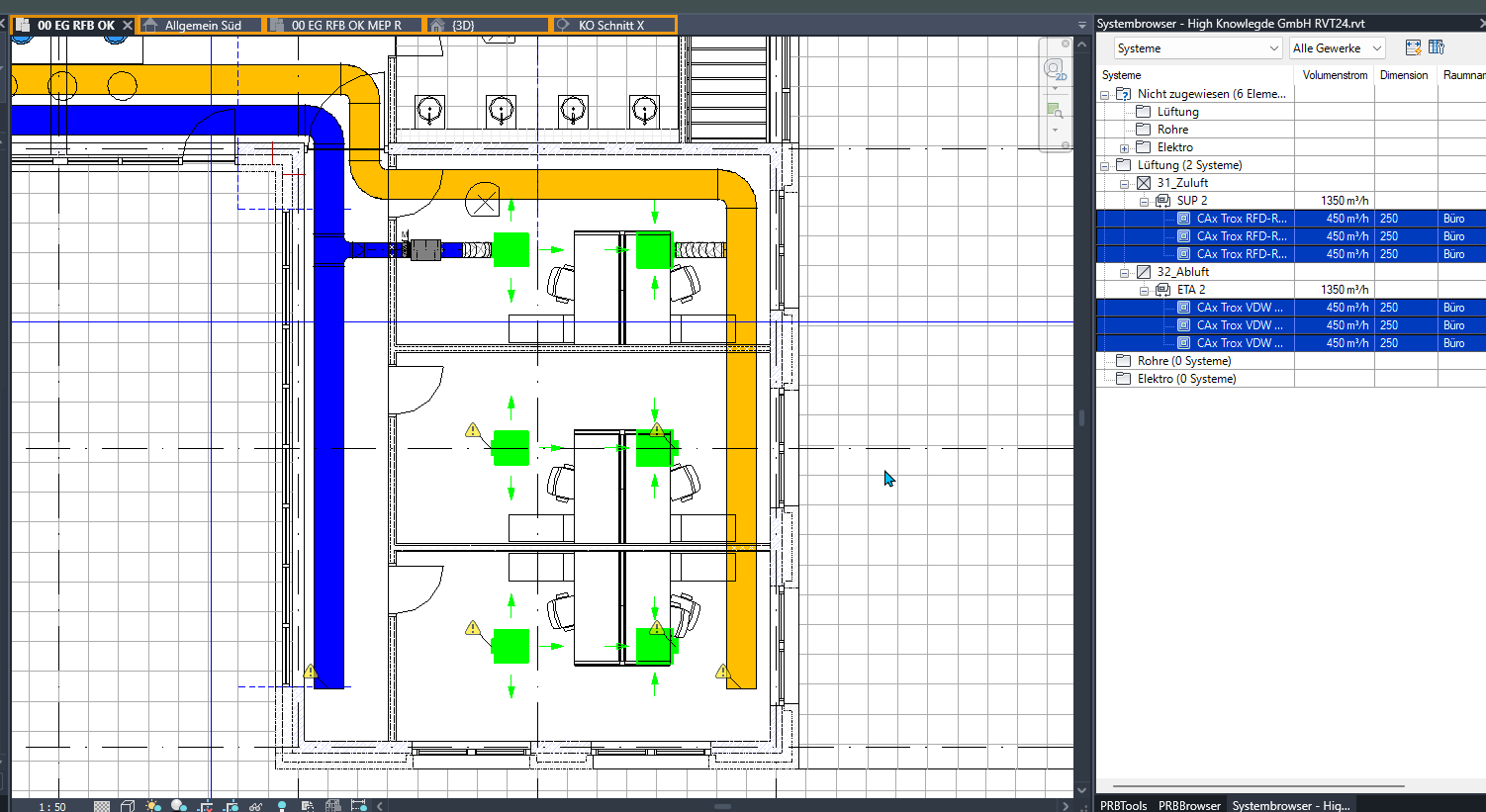Expand the Elektro folder under Nicht zugewiesen

(1125, 148)
